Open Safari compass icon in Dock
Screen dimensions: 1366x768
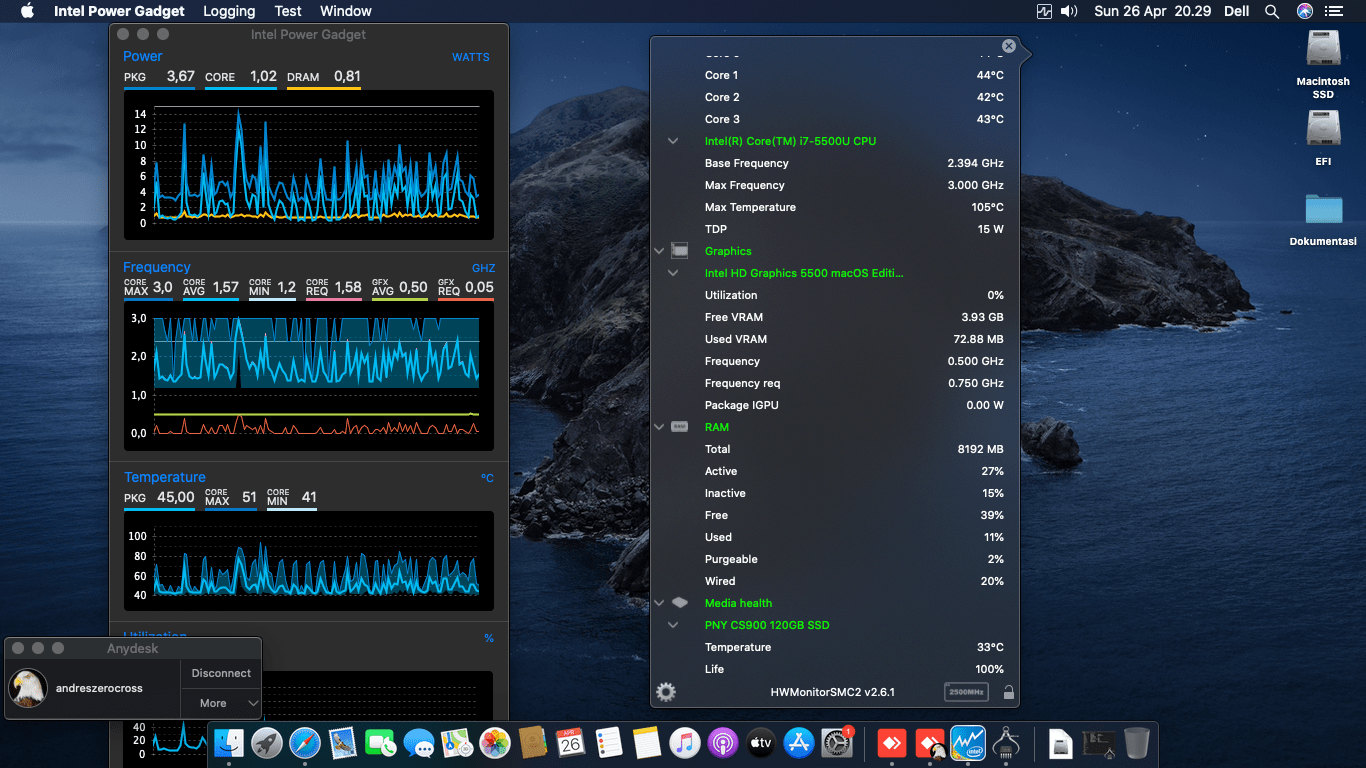click(x=305, y=742)
